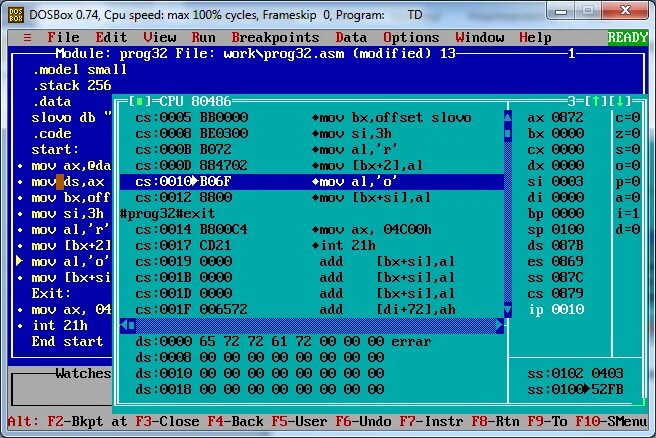Select the stack entry ss:0100 52FB
The width and height of the screenshot is (656, 438).
click(575, 389)
